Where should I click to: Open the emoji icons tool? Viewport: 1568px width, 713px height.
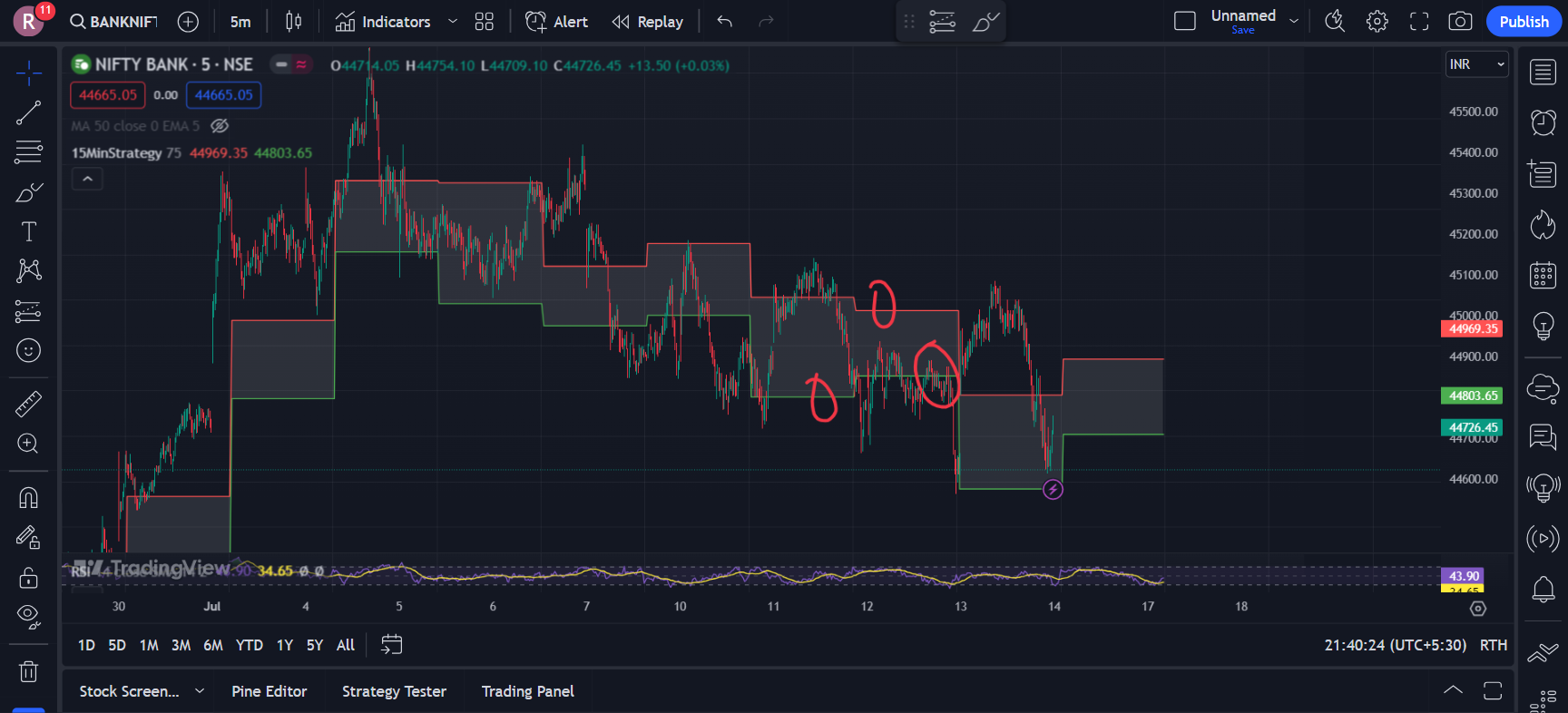28,350
